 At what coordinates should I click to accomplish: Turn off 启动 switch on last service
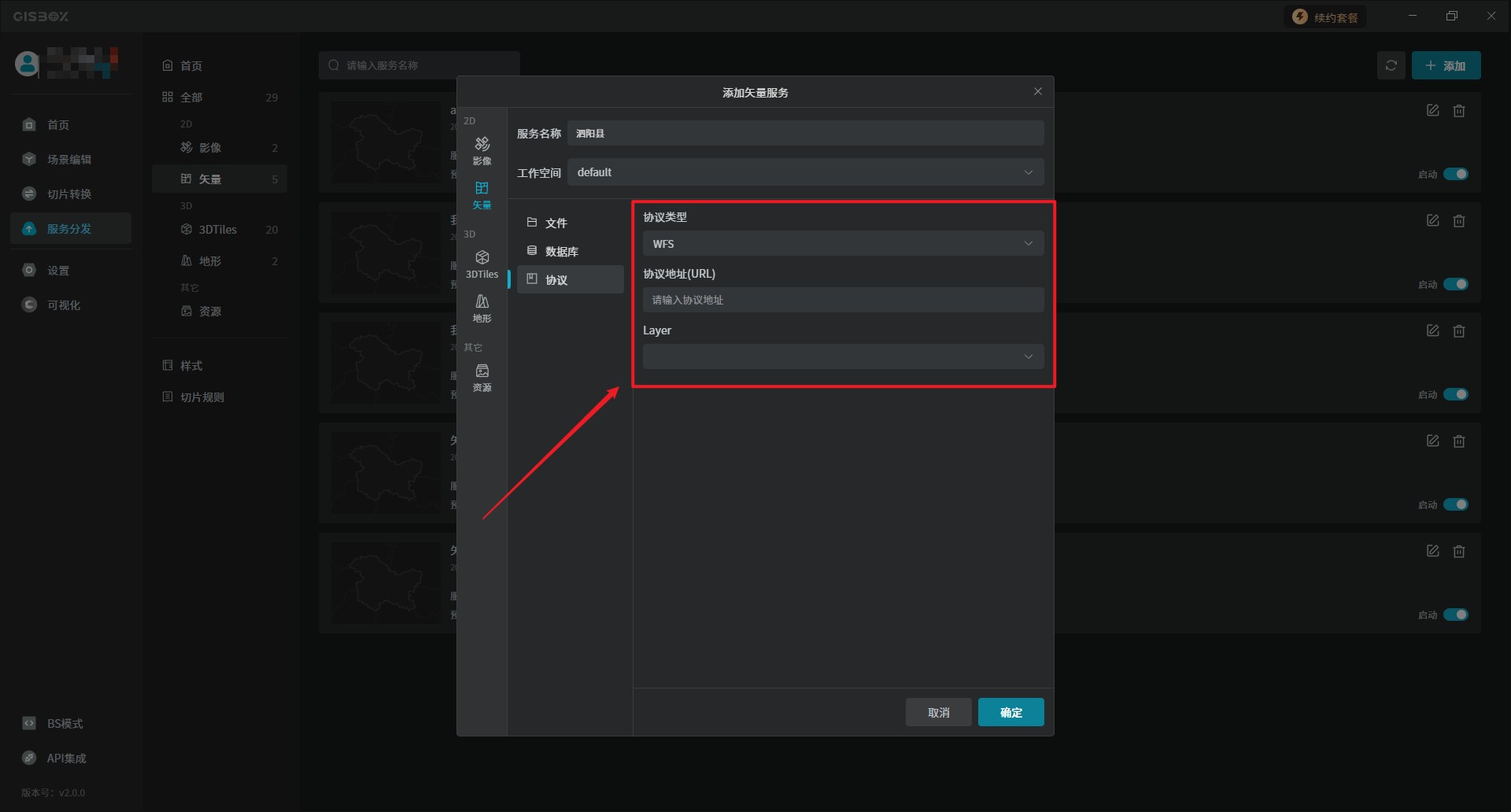point(1455,615)
